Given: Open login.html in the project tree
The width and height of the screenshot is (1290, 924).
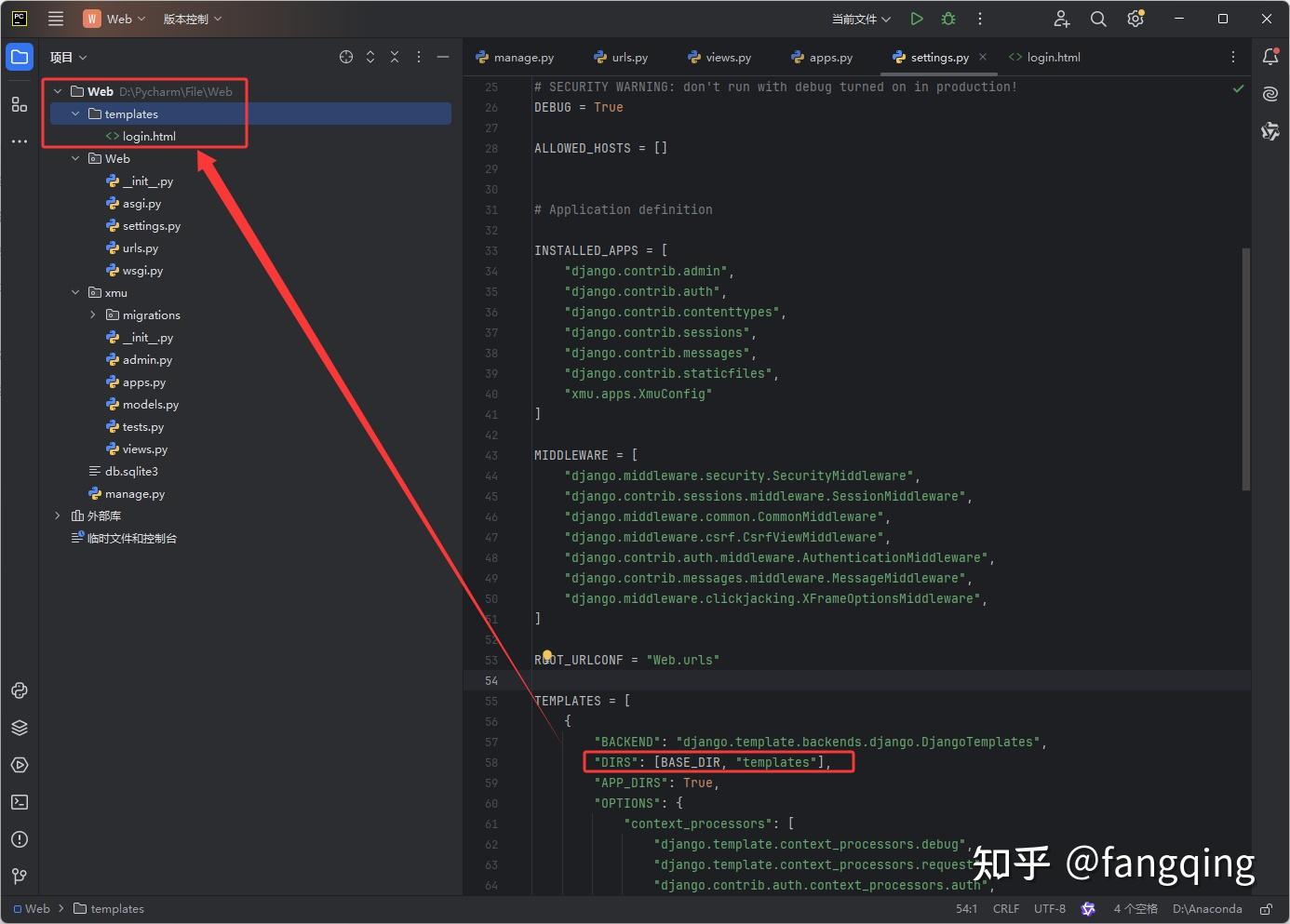Looking at the screenshot, I should (x=149, y=136).
